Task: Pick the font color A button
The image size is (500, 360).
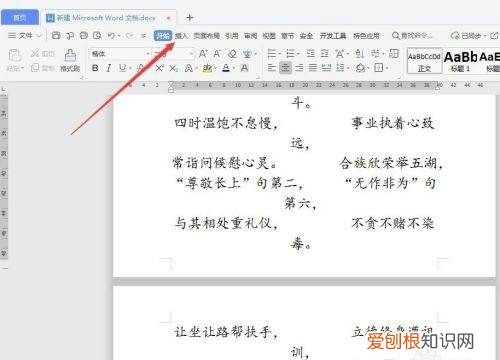Action: [226, 68]
